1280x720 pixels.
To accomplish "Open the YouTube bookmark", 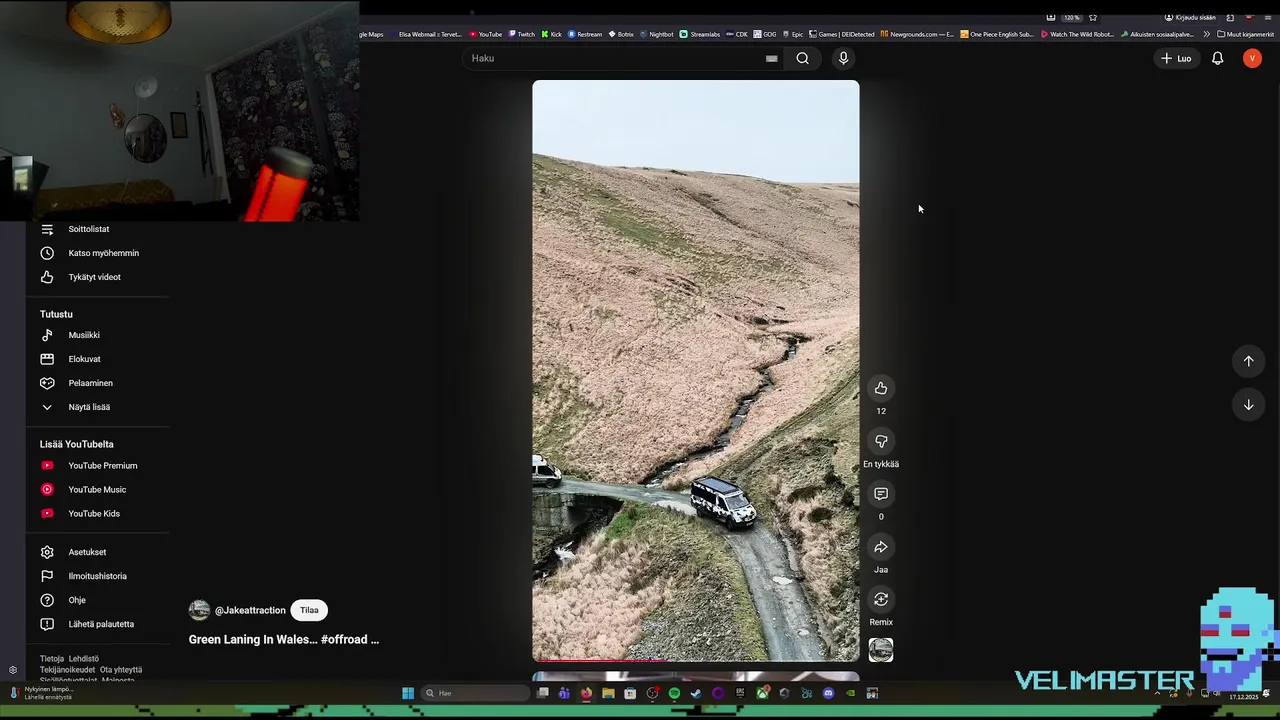I will [x=486, y=34].
